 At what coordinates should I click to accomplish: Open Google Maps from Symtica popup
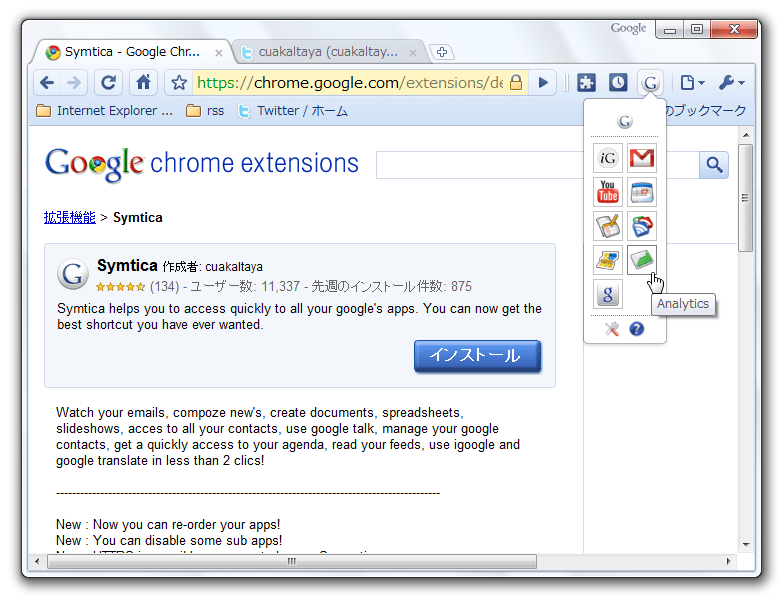pos(608,260)
